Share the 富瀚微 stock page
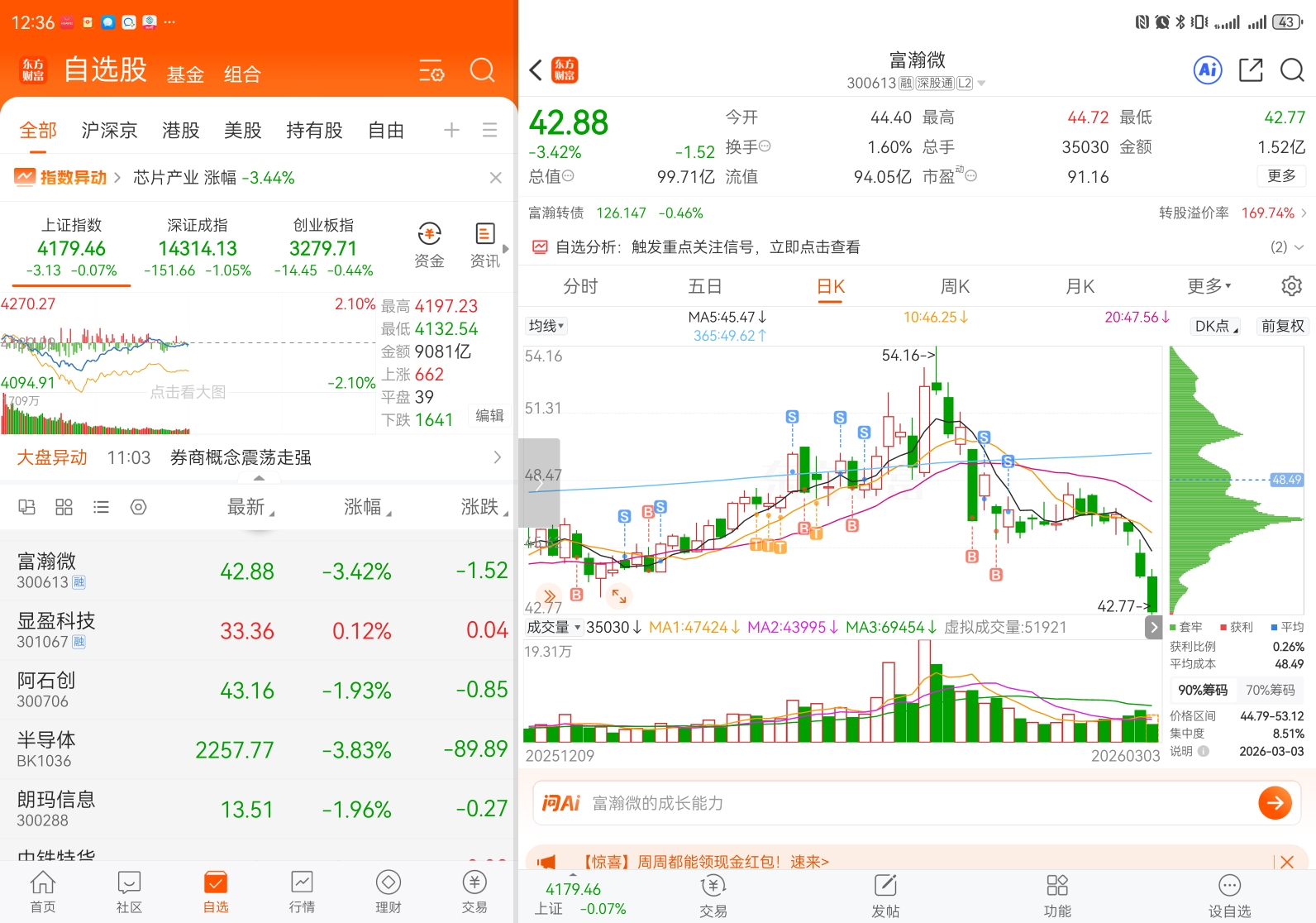This screenshot has height=923, width=1316. click(x=1251, y=70)
